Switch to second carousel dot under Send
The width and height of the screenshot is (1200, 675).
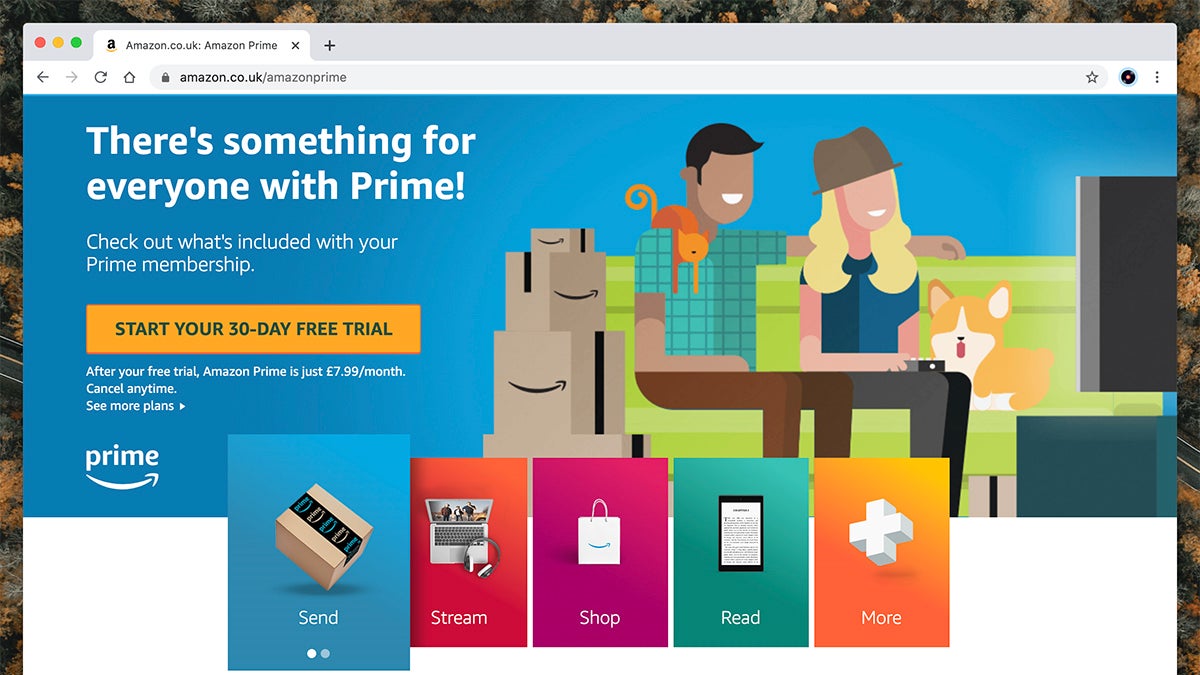[x=325, y=653]
